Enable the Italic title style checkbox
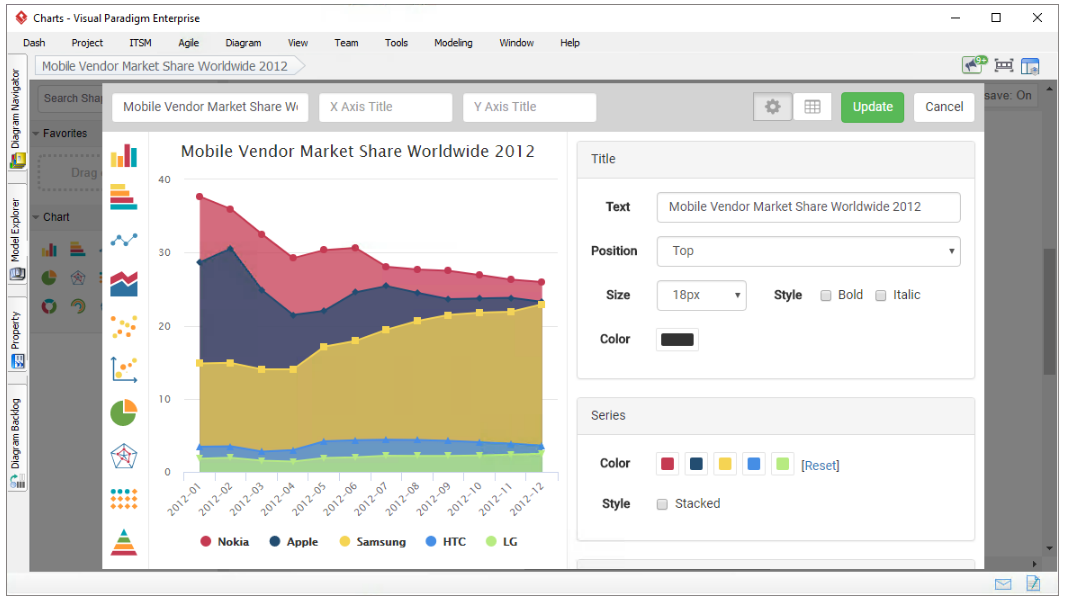This screenshot has height=605, width=1066. coord(880,296)
